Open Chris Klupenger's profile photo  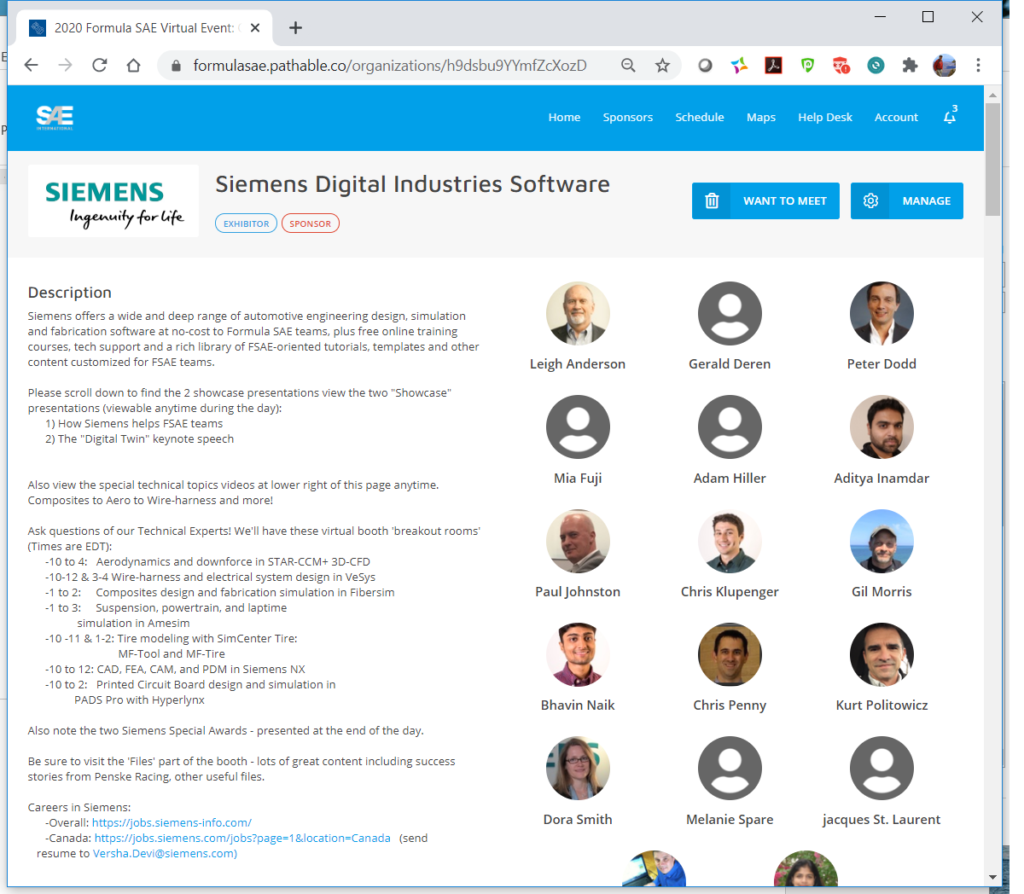pos(729,541)
